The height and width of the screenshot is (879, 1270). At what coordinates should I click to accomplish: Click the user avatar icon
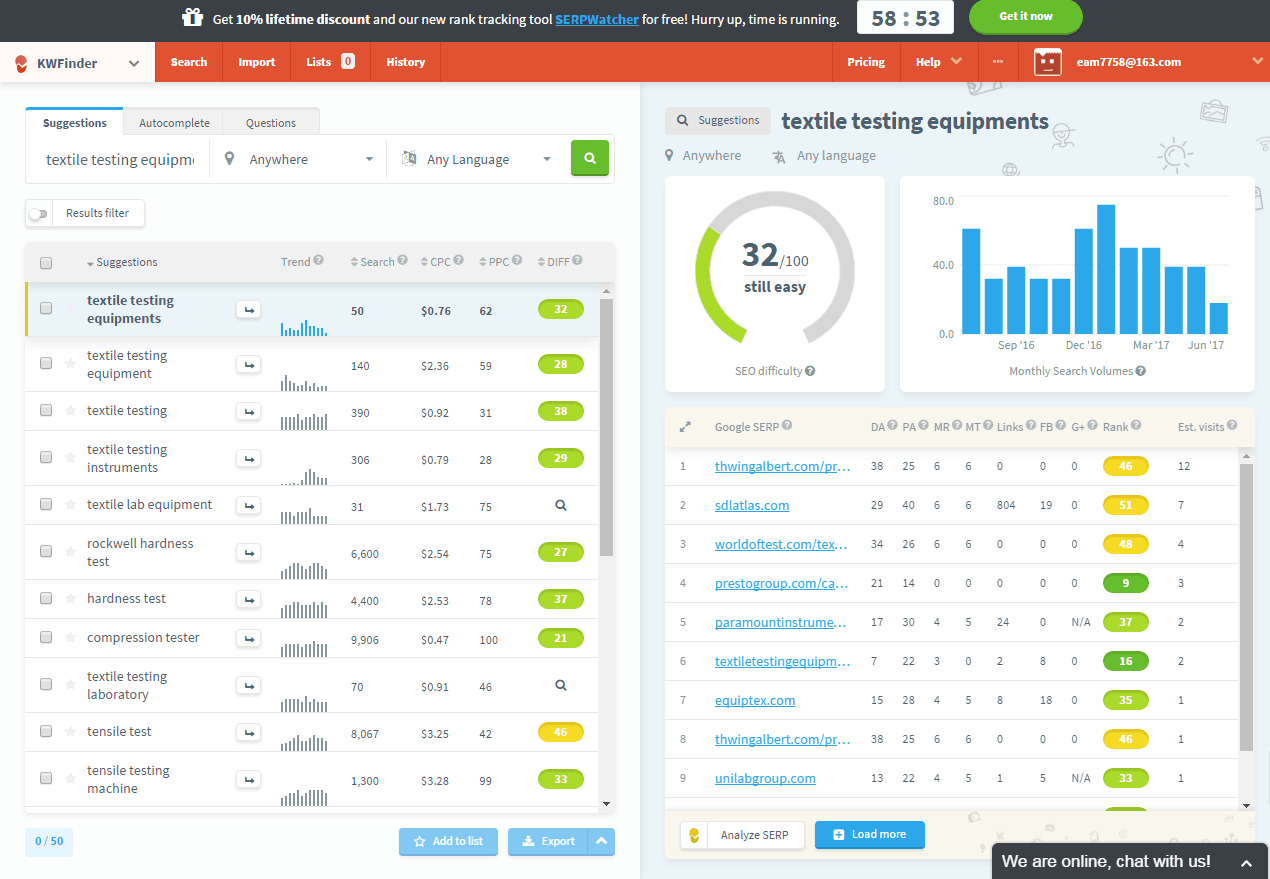coord(1047,62)
